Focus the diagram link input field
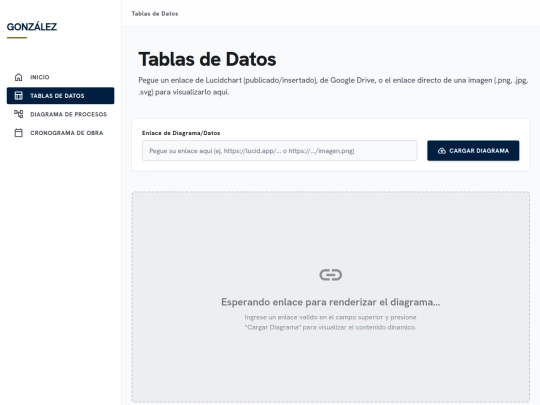 (280, 150)
